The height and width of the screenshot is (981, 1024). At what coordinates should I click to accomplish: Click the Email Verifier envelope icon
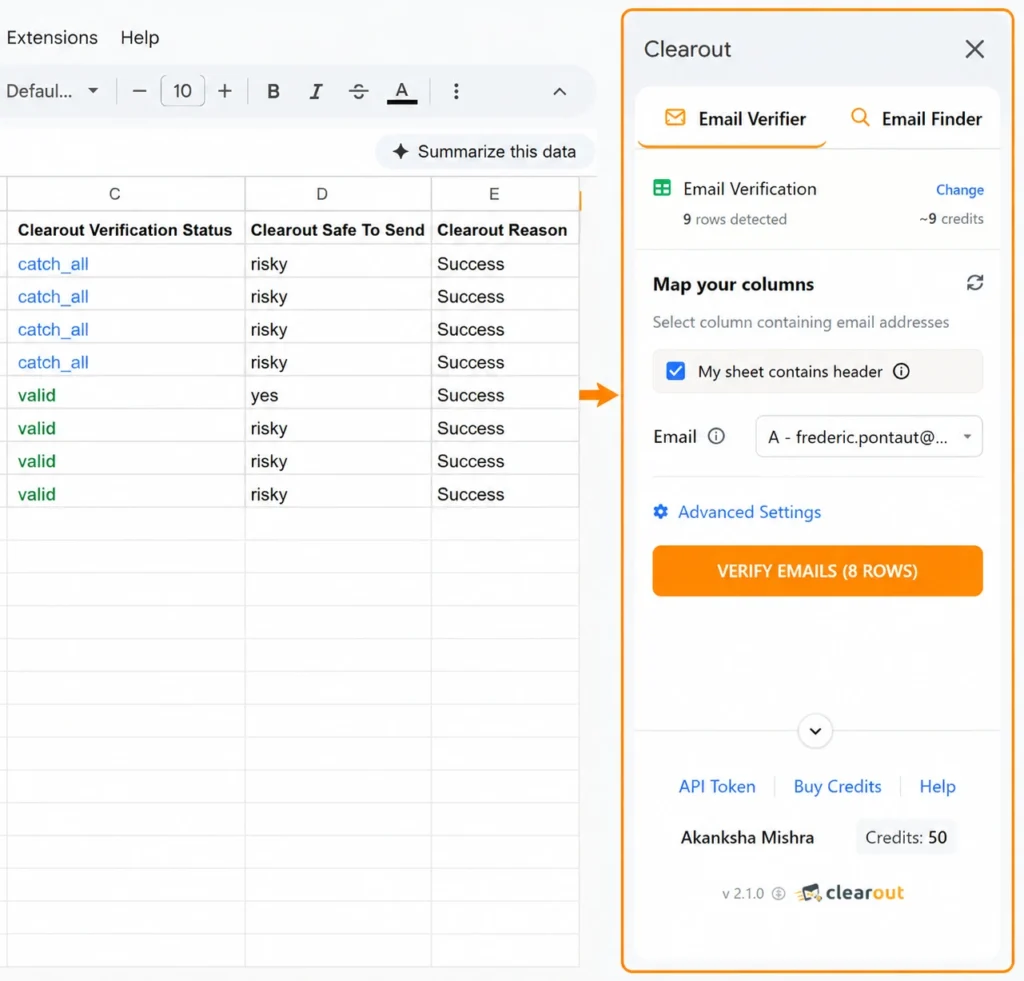[x=675, y=118]
